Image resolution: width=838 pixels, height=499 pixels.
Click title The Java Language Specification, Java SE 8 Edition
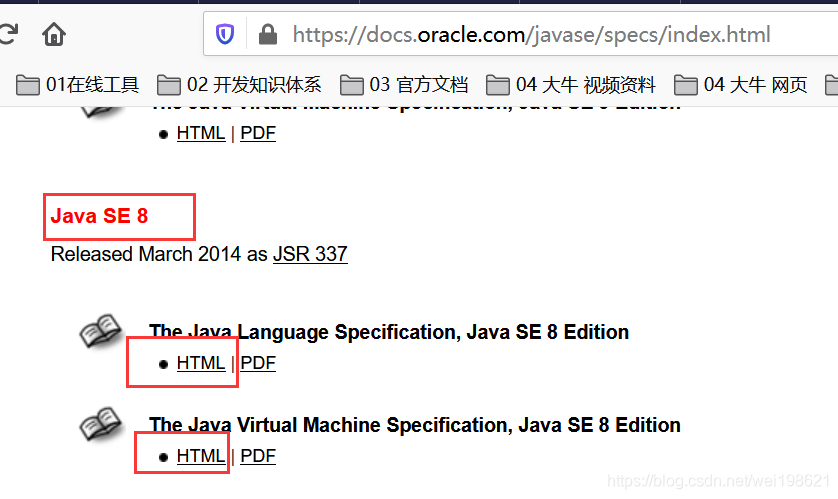click(x=389, y=332)
